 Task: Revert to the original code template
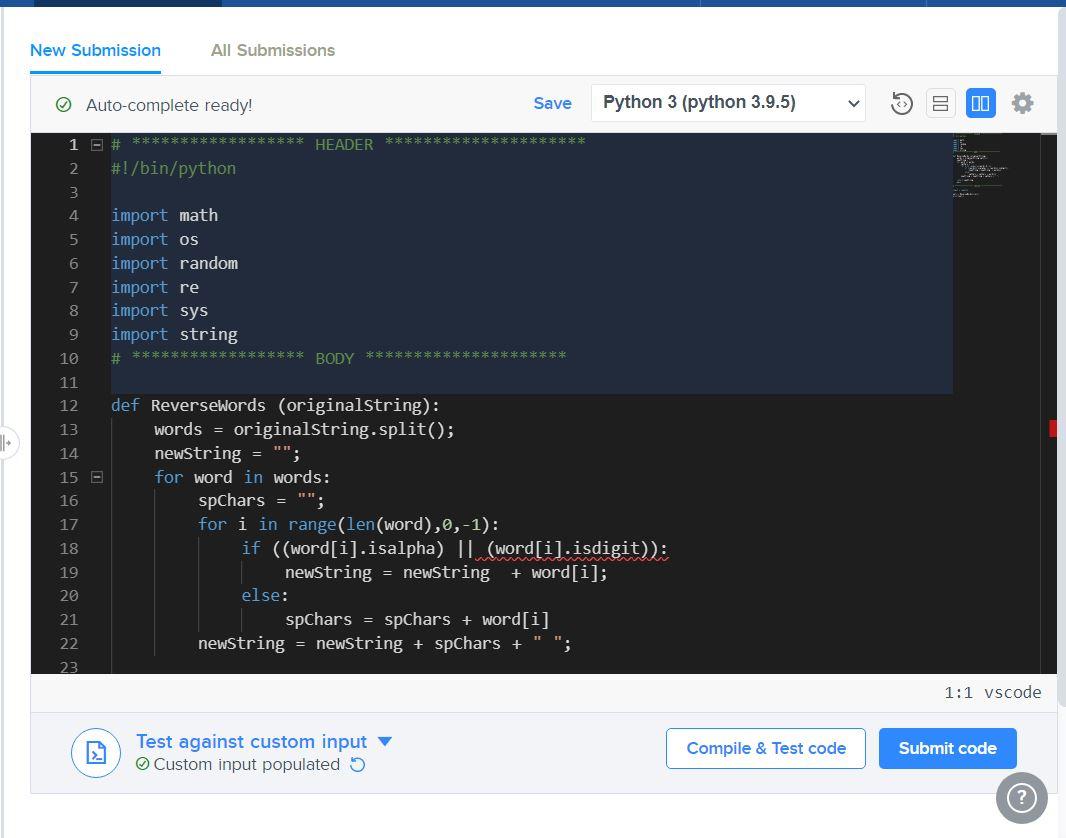click(901, 103)
